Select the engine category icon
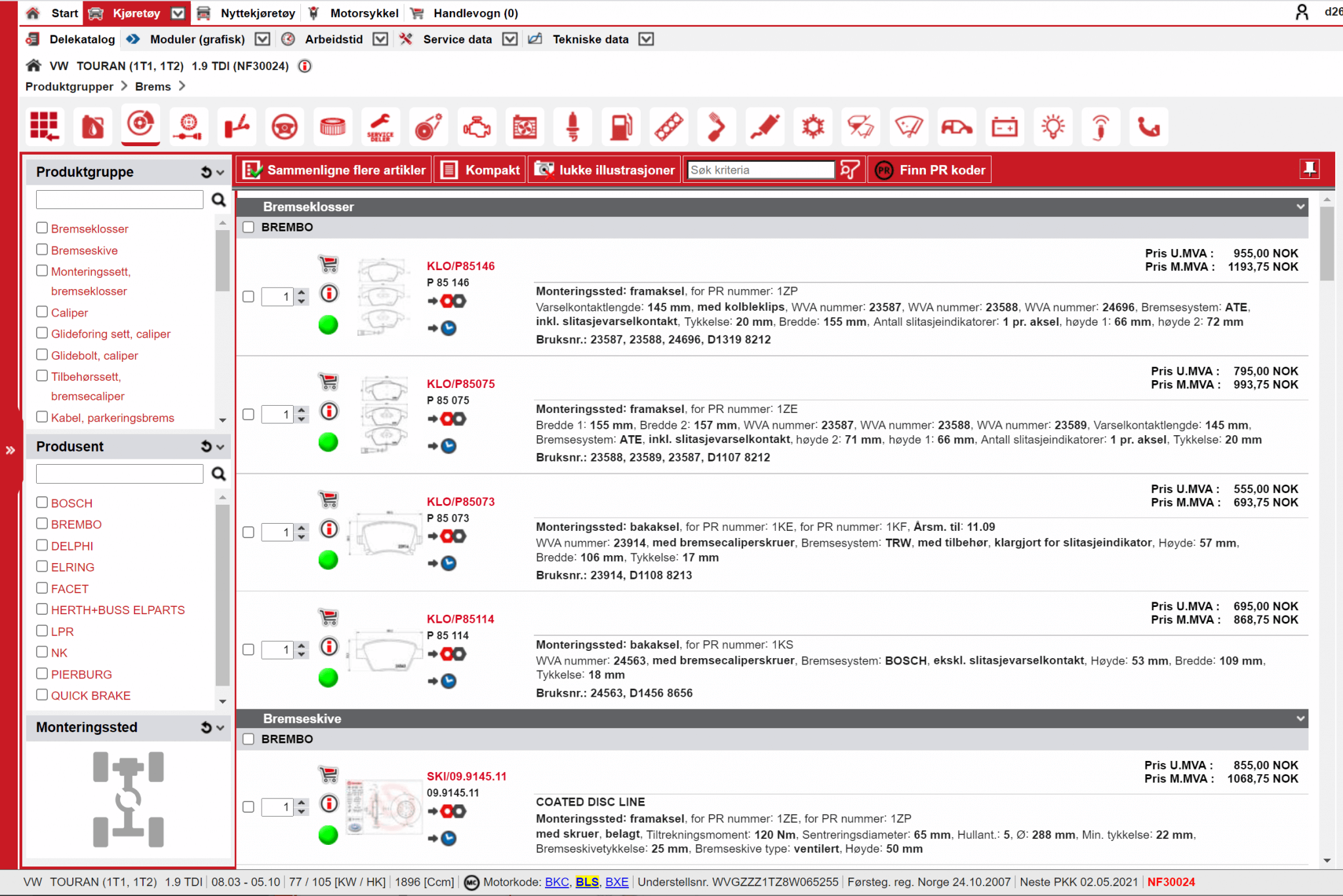This screenshot has height=896, width=1343. click(x=477, y=127)
